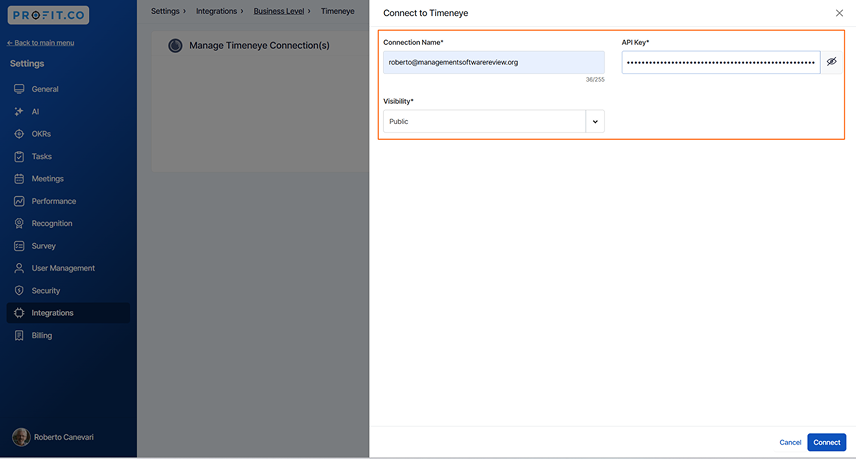Go to OKRs settings
This screenshot has height=459, width=856.
68,134
